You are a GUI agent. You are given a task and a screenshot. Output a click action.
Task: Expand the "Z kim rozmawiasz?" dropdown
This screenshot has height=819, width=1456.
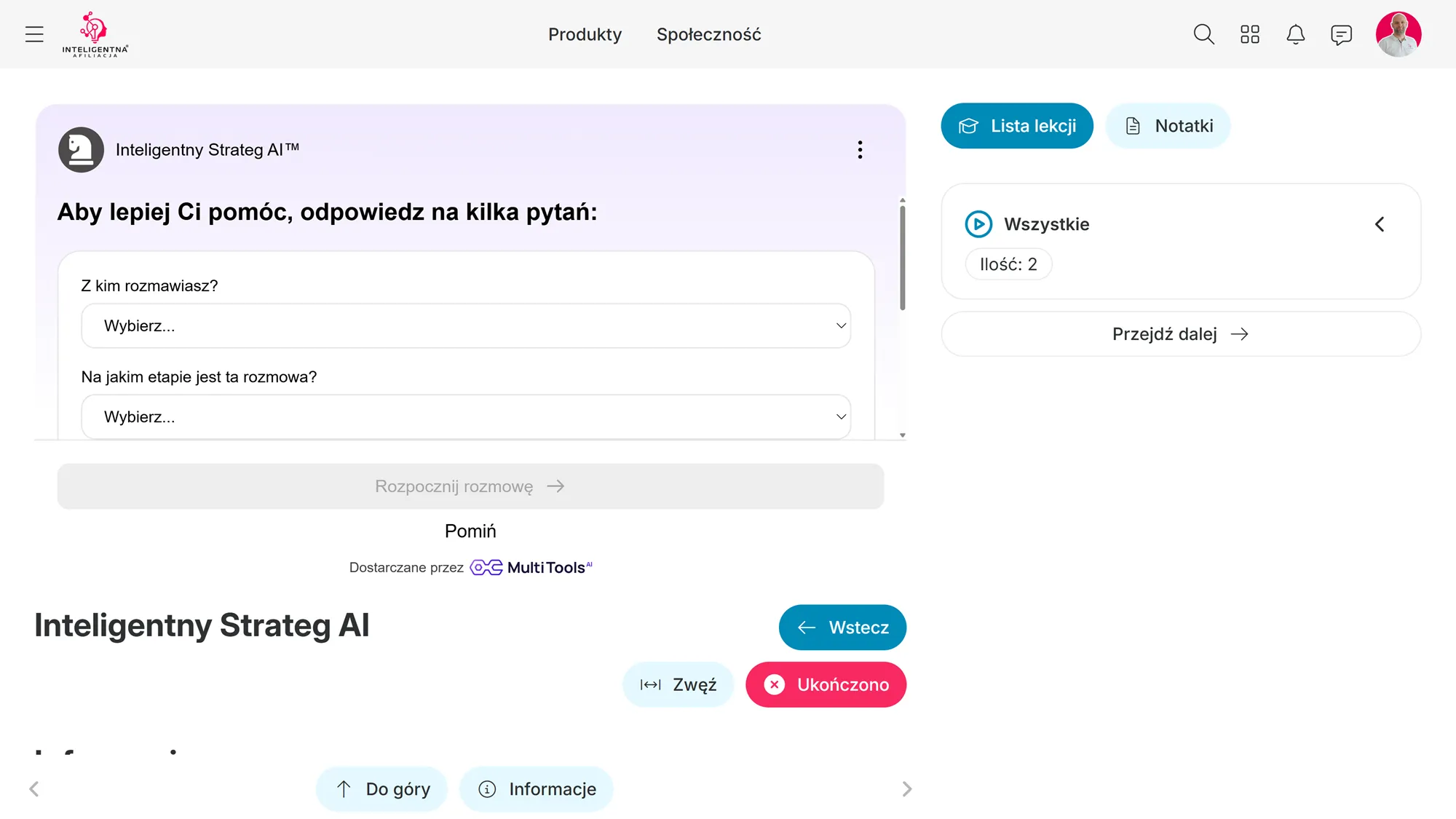pos(466,325)
